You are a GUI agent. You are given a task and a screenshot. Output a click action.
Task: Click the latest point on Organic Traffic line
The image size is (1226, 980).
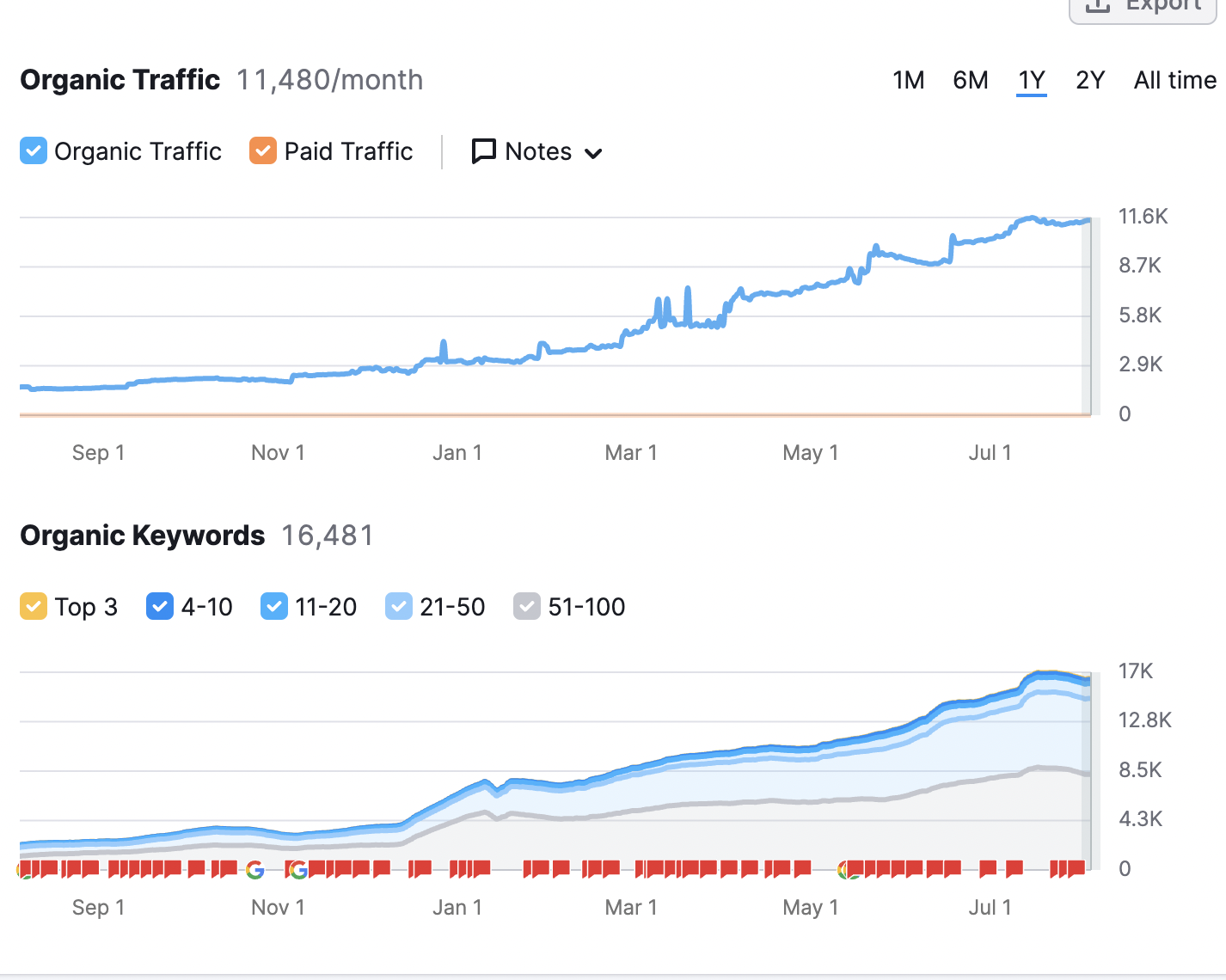coord(1088,221)
